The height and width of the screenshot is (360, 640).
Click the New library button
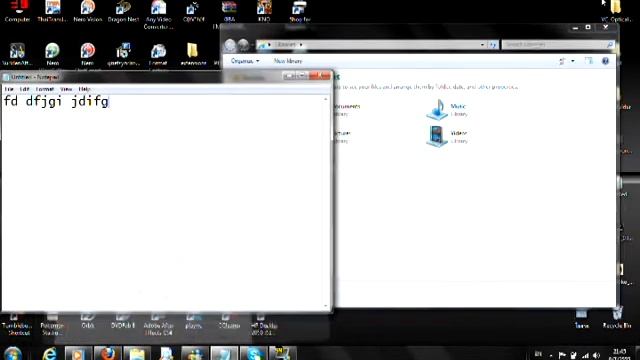click(x=288, y=61)
